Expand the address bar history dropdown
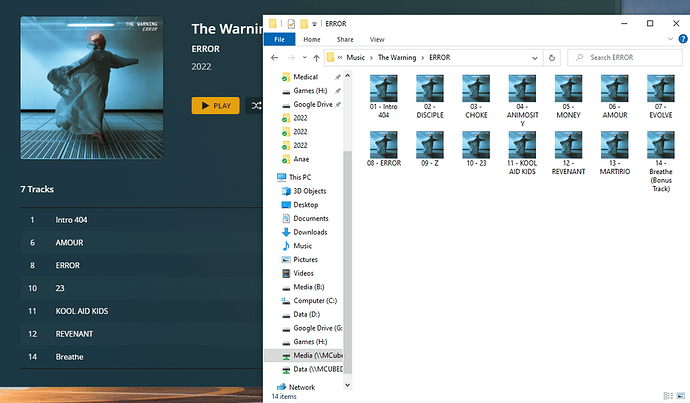This screenshot has height=403, width=690. coord(535,58)
